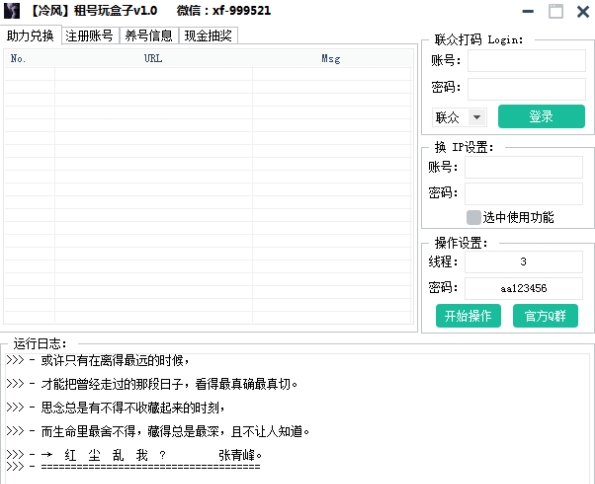Switch to the 助力兑换 tab
The image size is (595, 484).
pos(30,36)
